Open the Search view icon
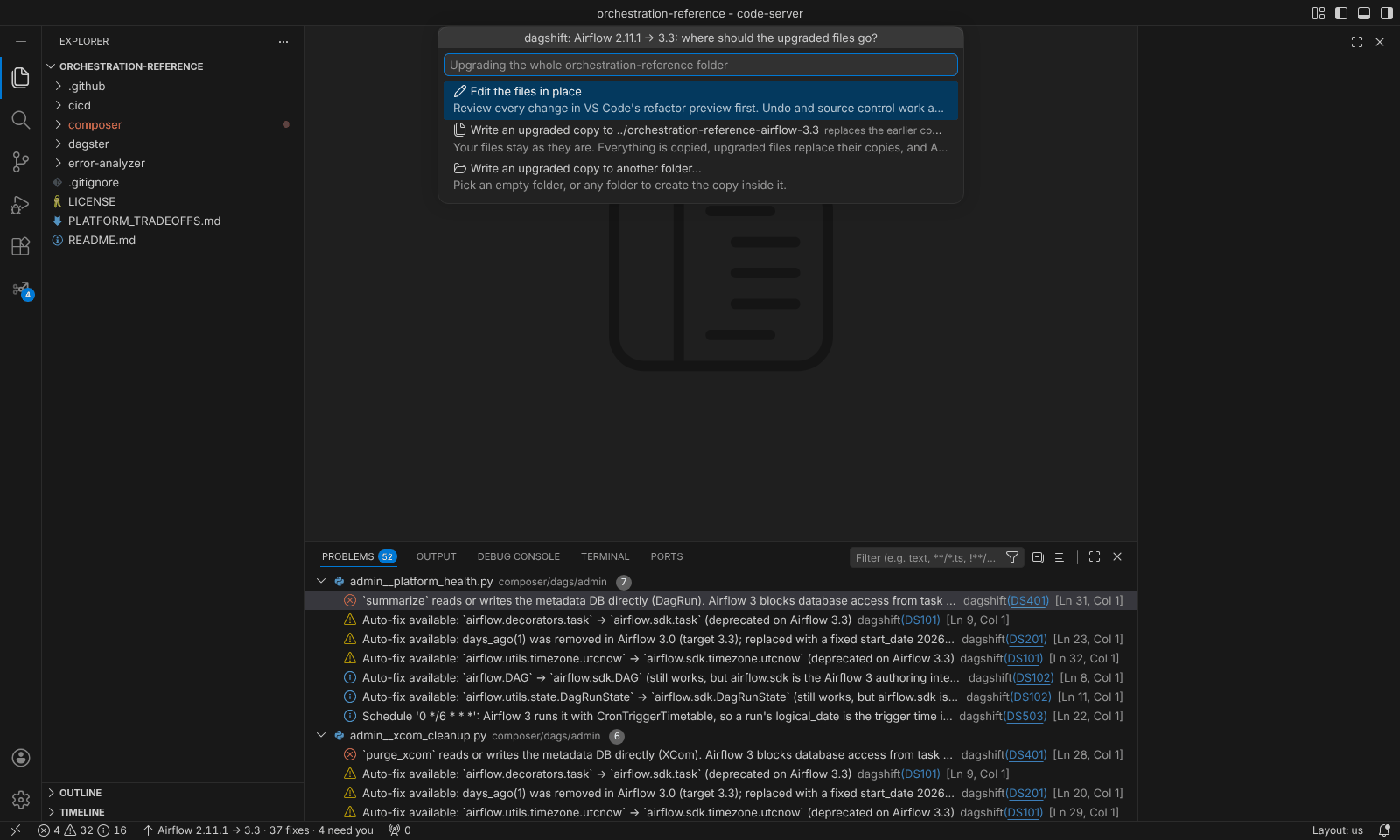The height and width of the screenshot is (840, 1400). [x=21, y=120]
